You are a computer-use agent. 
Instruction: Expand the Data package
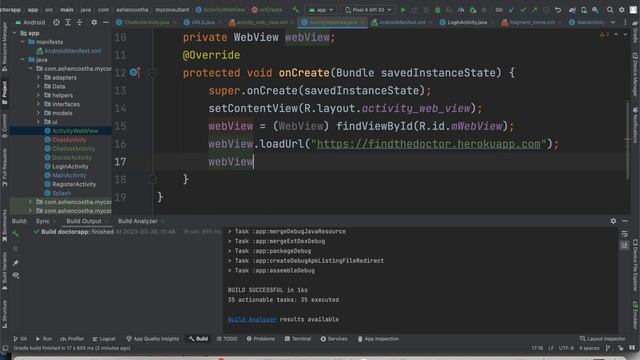click(x=38, y=86)
